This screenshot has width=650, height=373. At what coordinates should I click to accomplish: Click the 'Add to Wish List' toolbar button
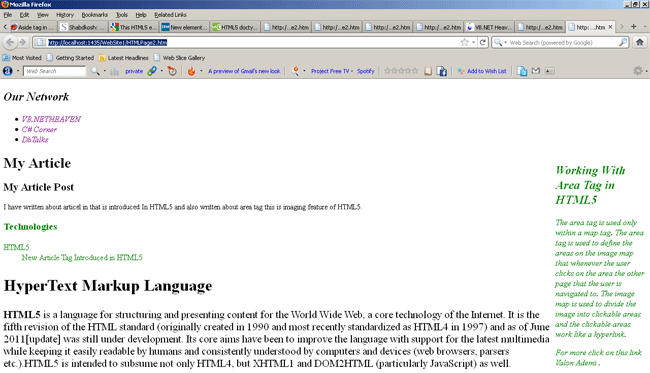coord(482,71)
